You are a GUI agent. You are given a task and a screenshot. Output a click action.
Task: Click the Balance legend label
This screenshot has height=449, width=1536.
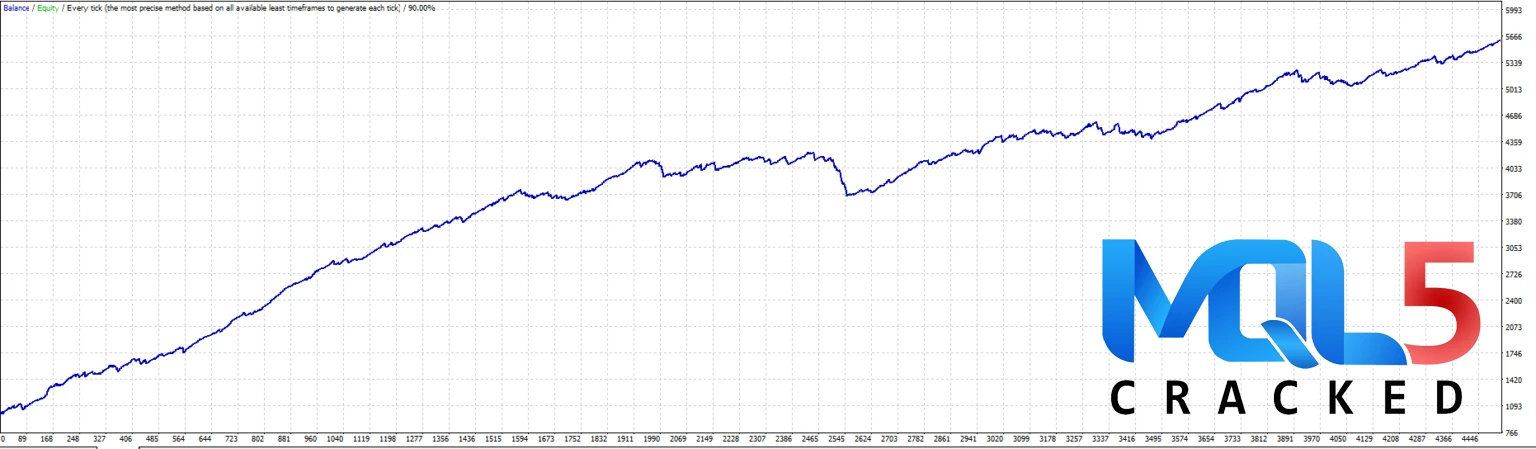click(15, 7)
